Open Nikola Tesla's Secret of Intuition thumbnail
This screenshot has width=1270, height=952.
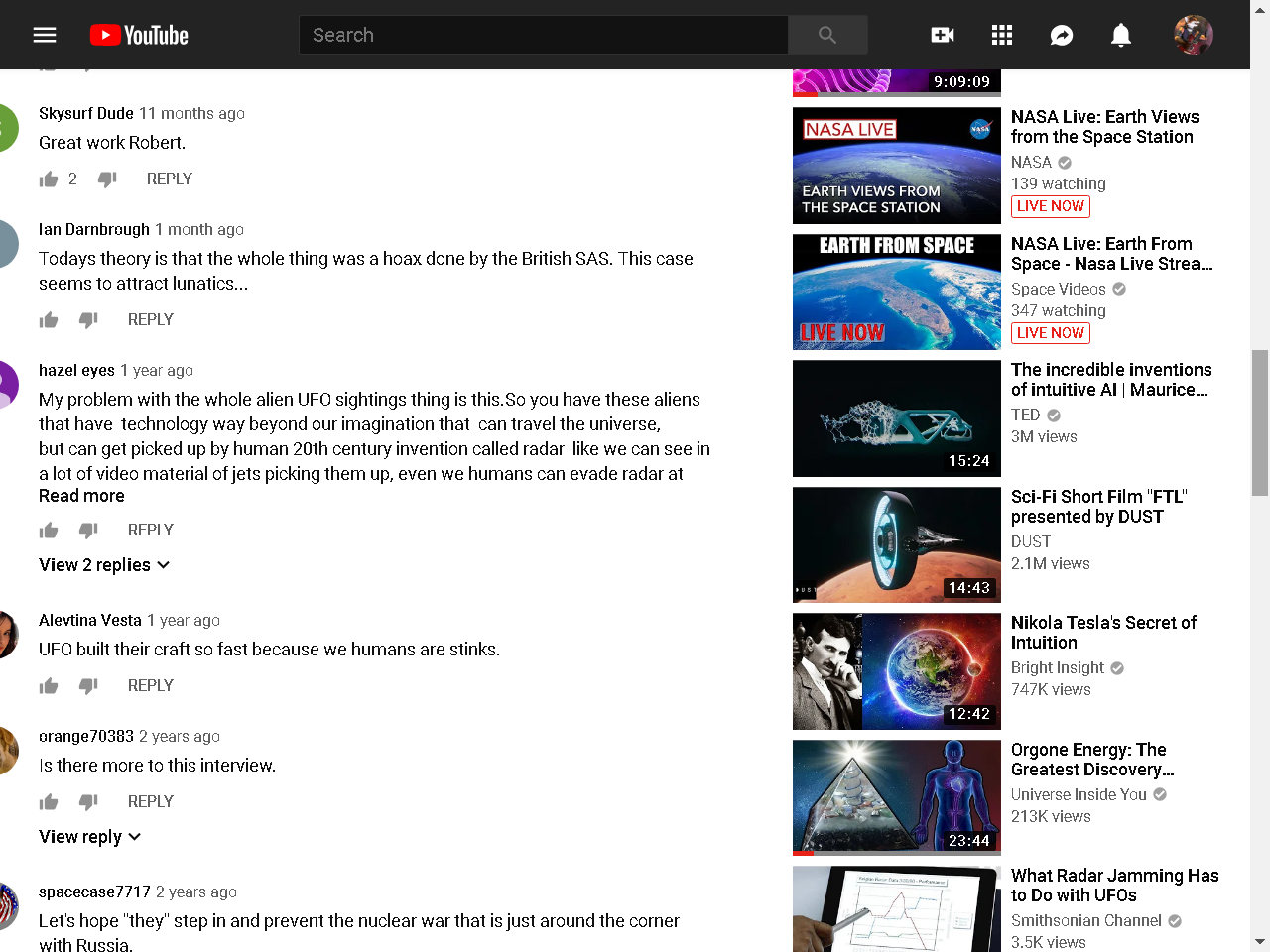pyautogui.click(x=897, y=671)
